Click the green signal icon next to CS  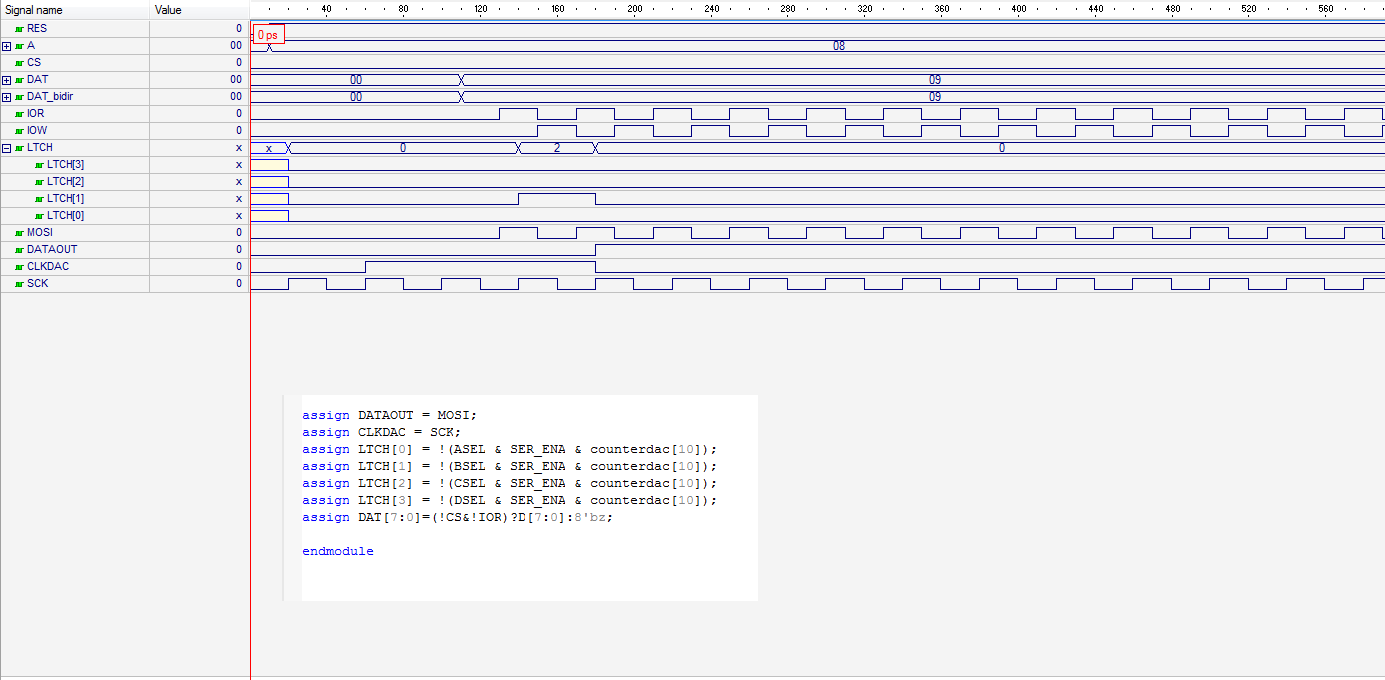point(19,63)
